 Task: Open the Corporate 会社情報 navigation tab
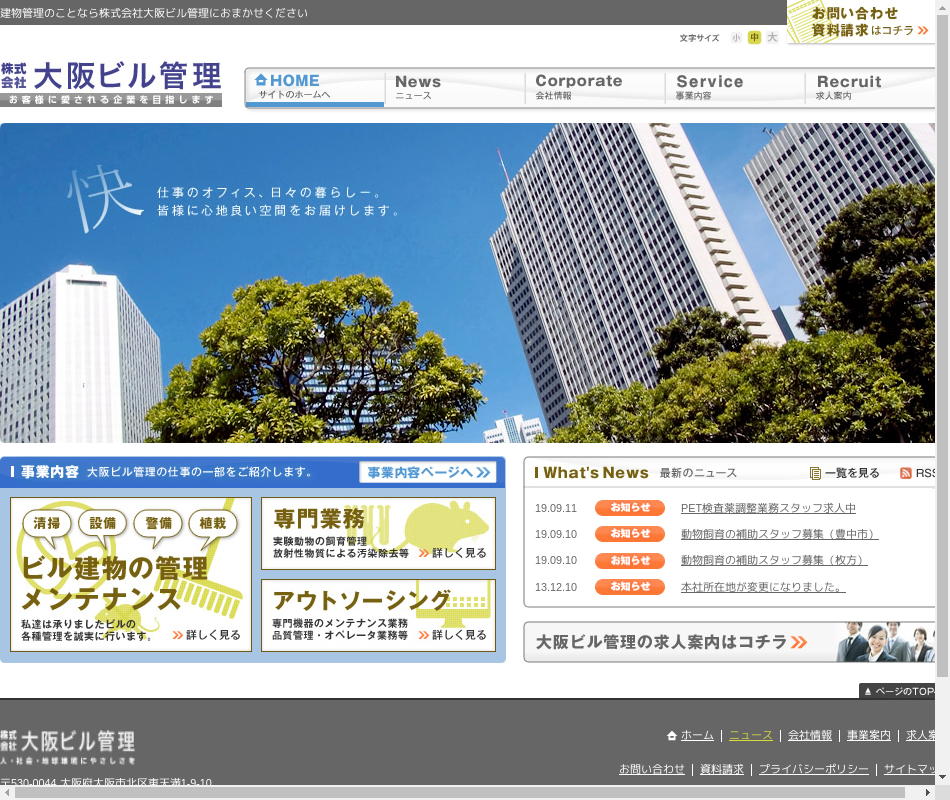click(x=594, y=87)
